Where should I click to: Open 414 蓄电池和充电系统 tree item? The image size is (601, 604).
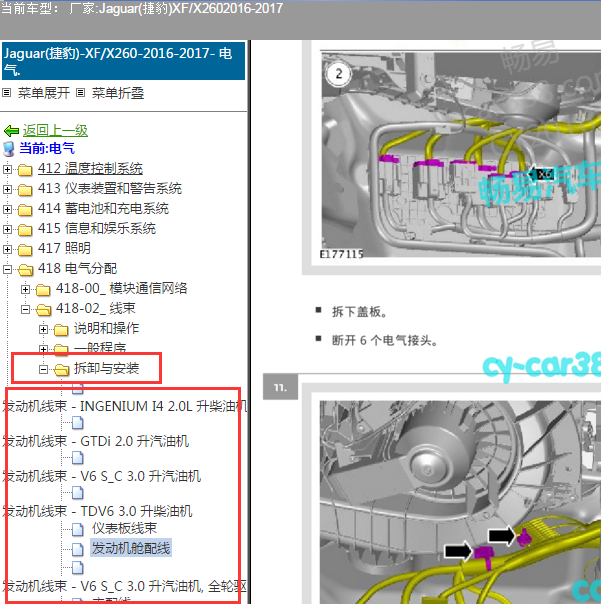[103, 209]
